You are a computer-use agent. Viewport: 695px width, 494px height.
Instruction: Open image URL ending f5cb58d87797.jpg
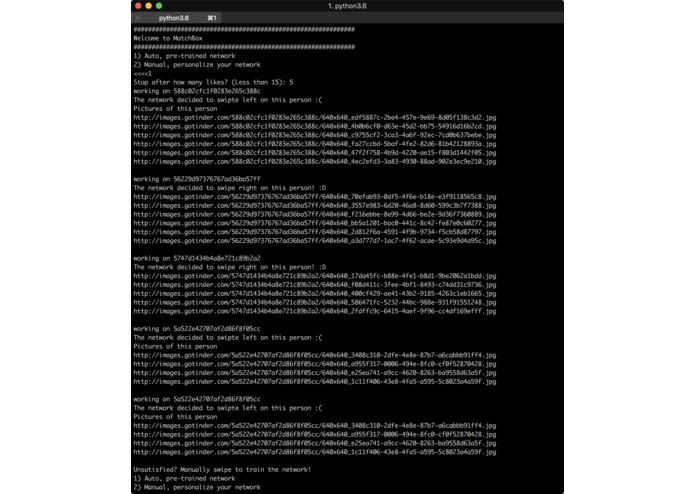315,232
